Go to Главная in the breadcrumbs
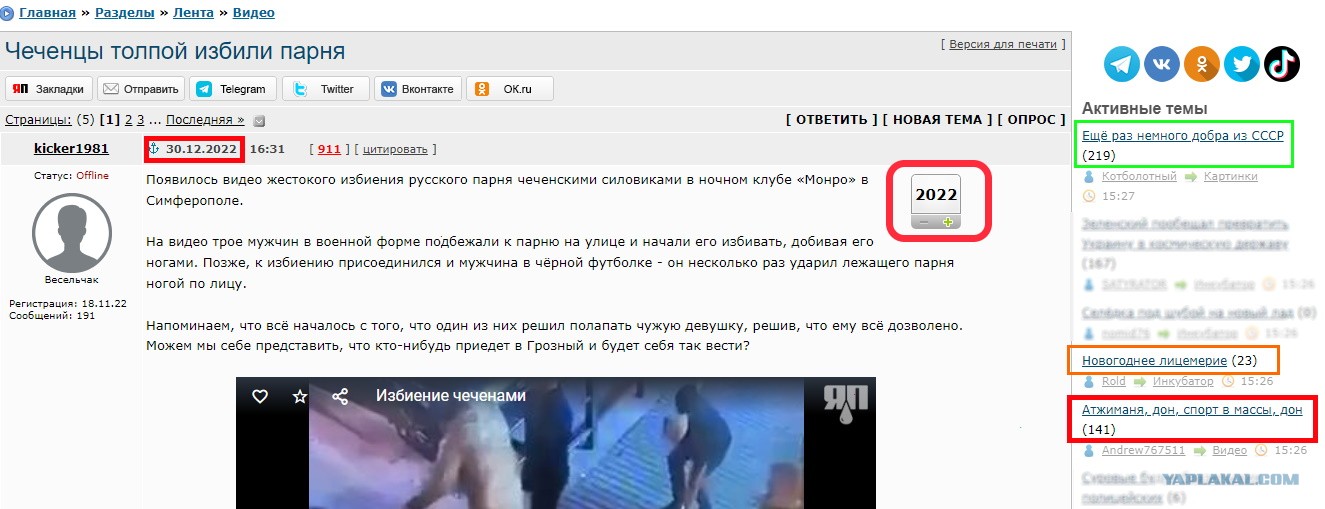1325x509 pixels. 50,13
